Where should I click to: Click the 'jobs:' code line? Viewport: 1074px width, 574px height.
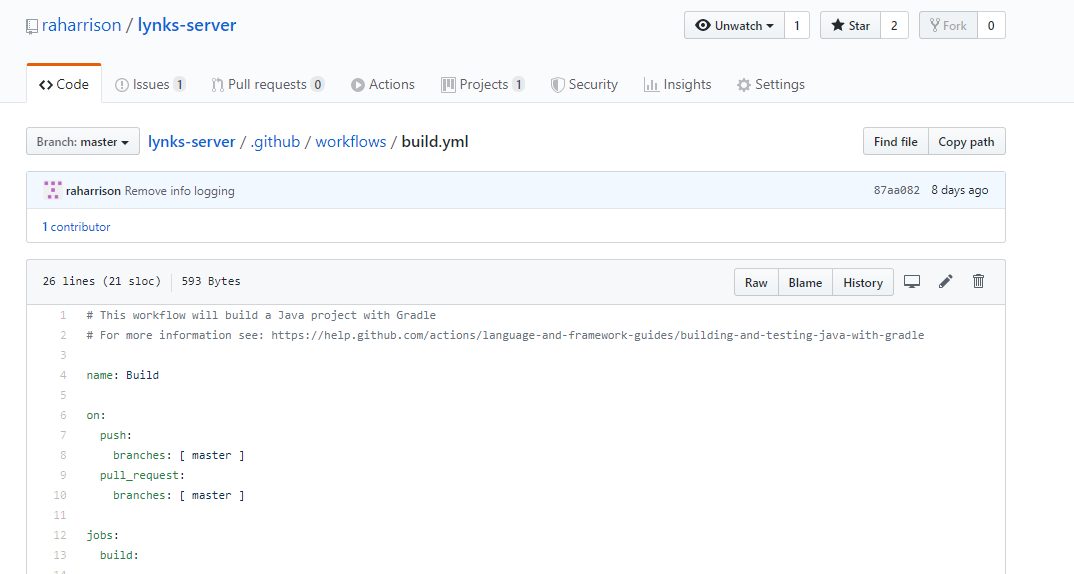(x=103, y=535)
